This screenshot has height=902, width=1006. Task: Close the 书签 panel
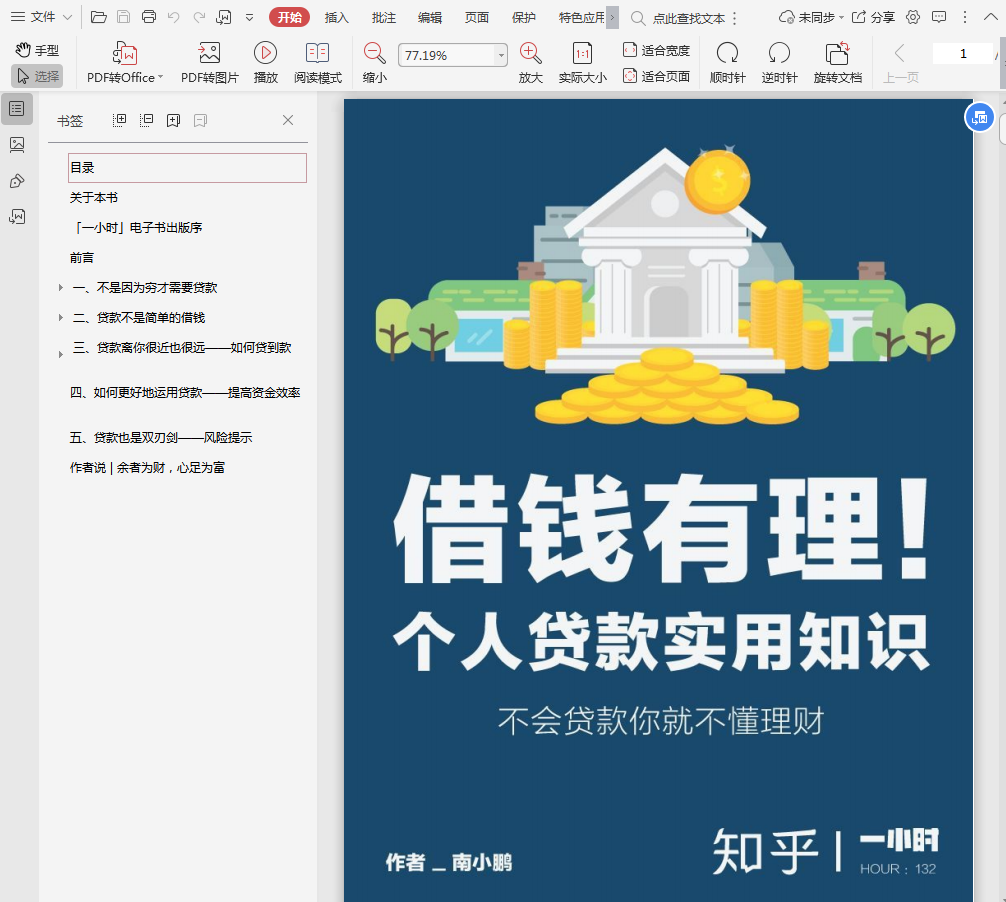coord(288,120)
